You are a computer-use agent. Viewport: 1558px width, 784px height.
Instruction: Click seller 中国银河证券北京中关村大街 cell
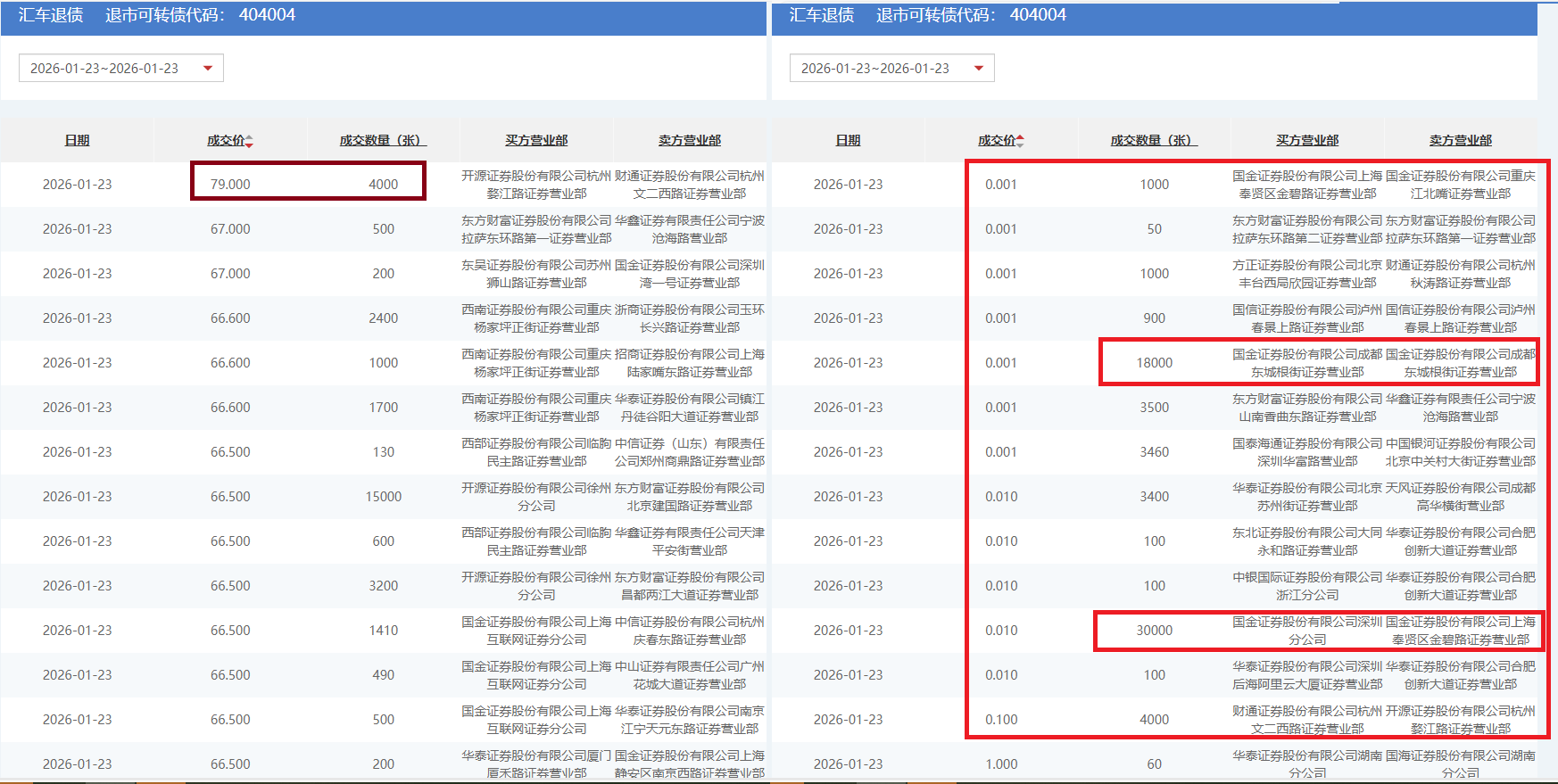tap(1461, 452)
